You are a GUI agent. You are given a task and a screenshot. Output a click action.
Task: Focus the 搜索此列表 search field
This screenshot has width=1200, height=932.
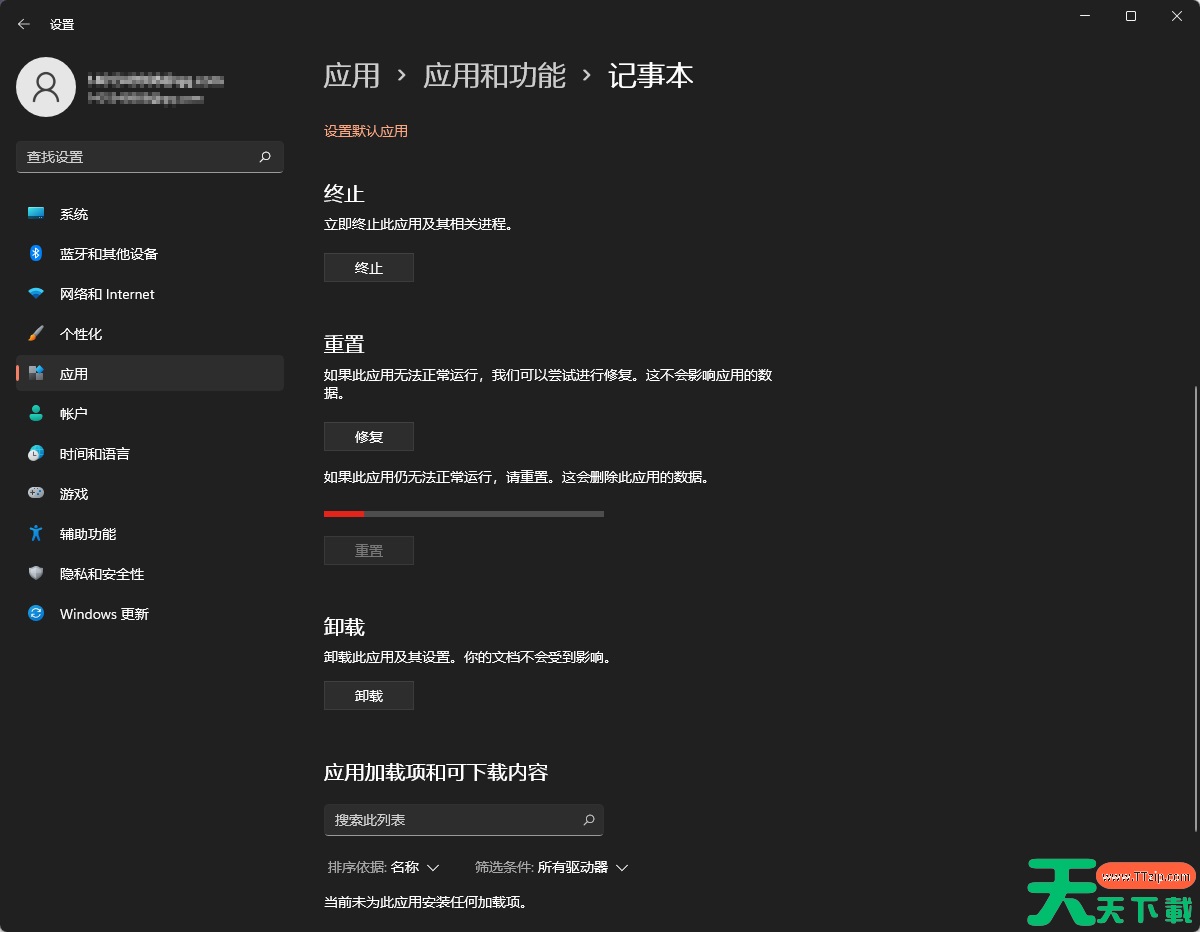coord(464,820)
